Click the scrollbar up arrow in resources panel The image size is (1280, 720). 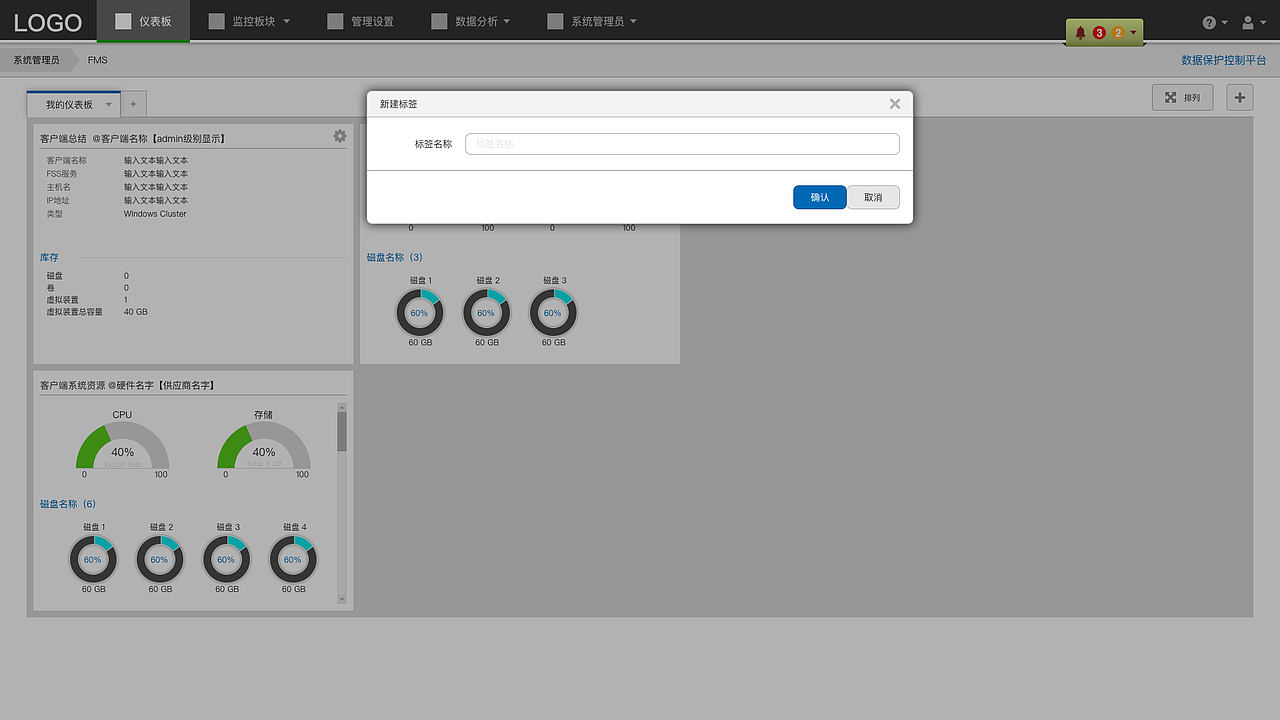342,407
